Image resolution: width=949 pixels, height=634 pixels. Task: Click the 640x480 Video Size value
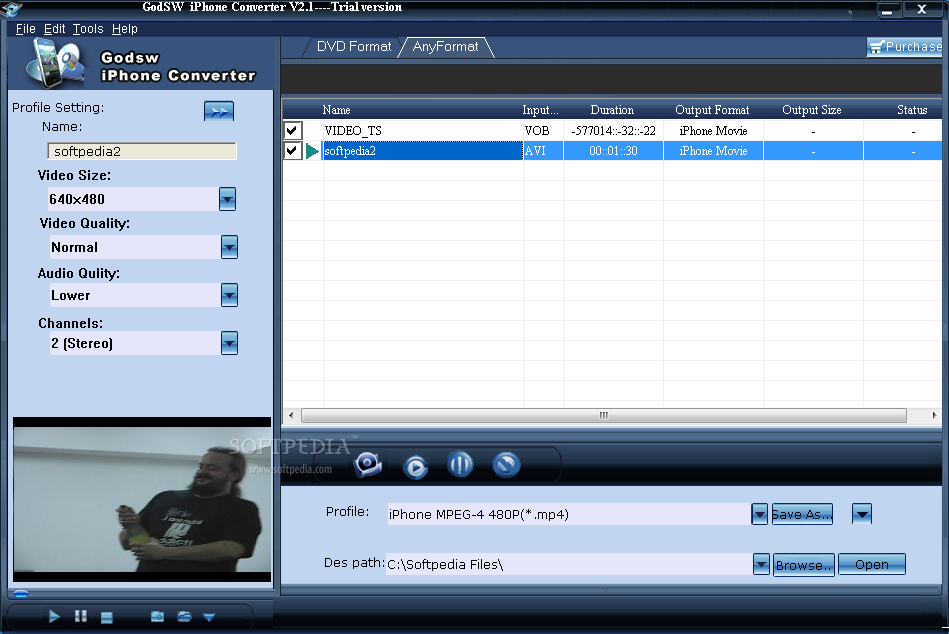pyautogui.click(x=77, y=199)
